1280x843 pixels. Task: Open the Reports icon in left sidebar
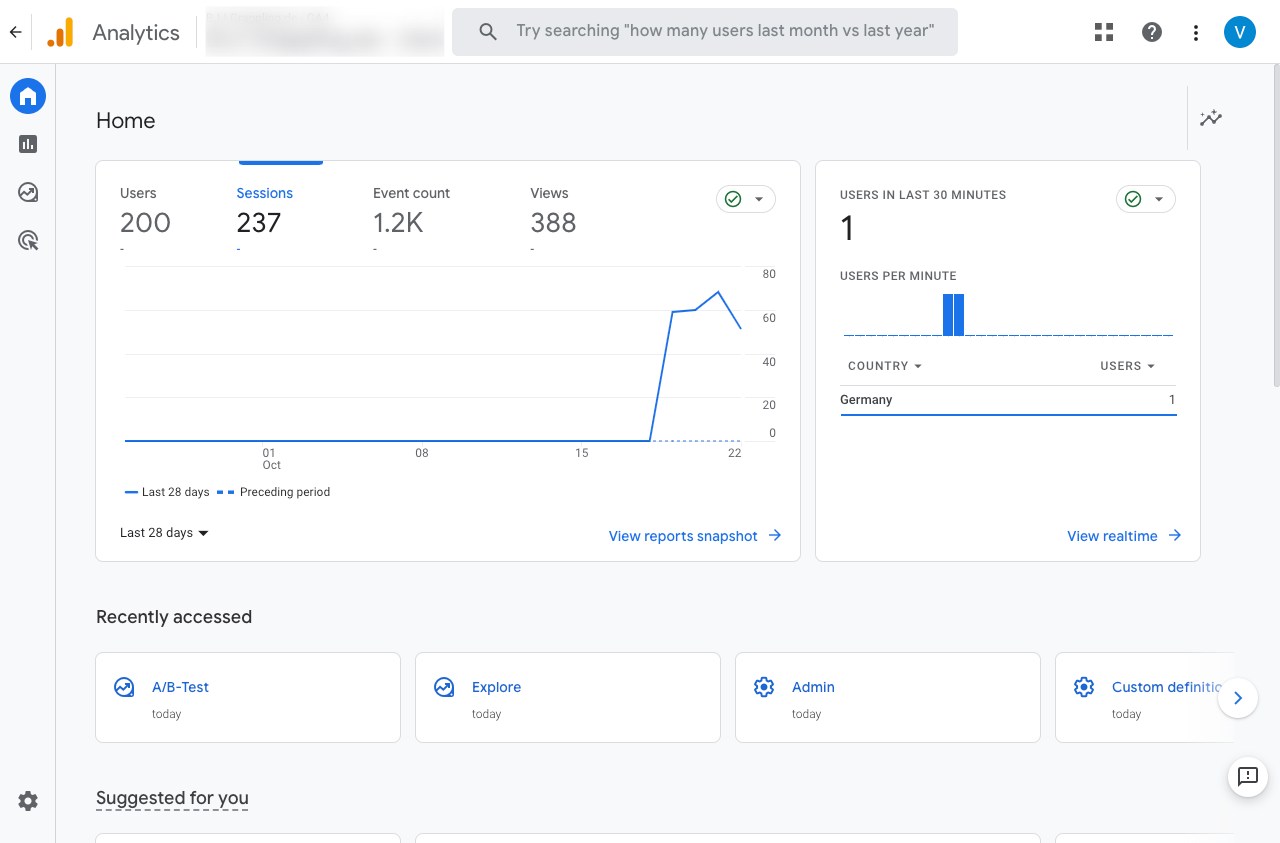(28, 144)
